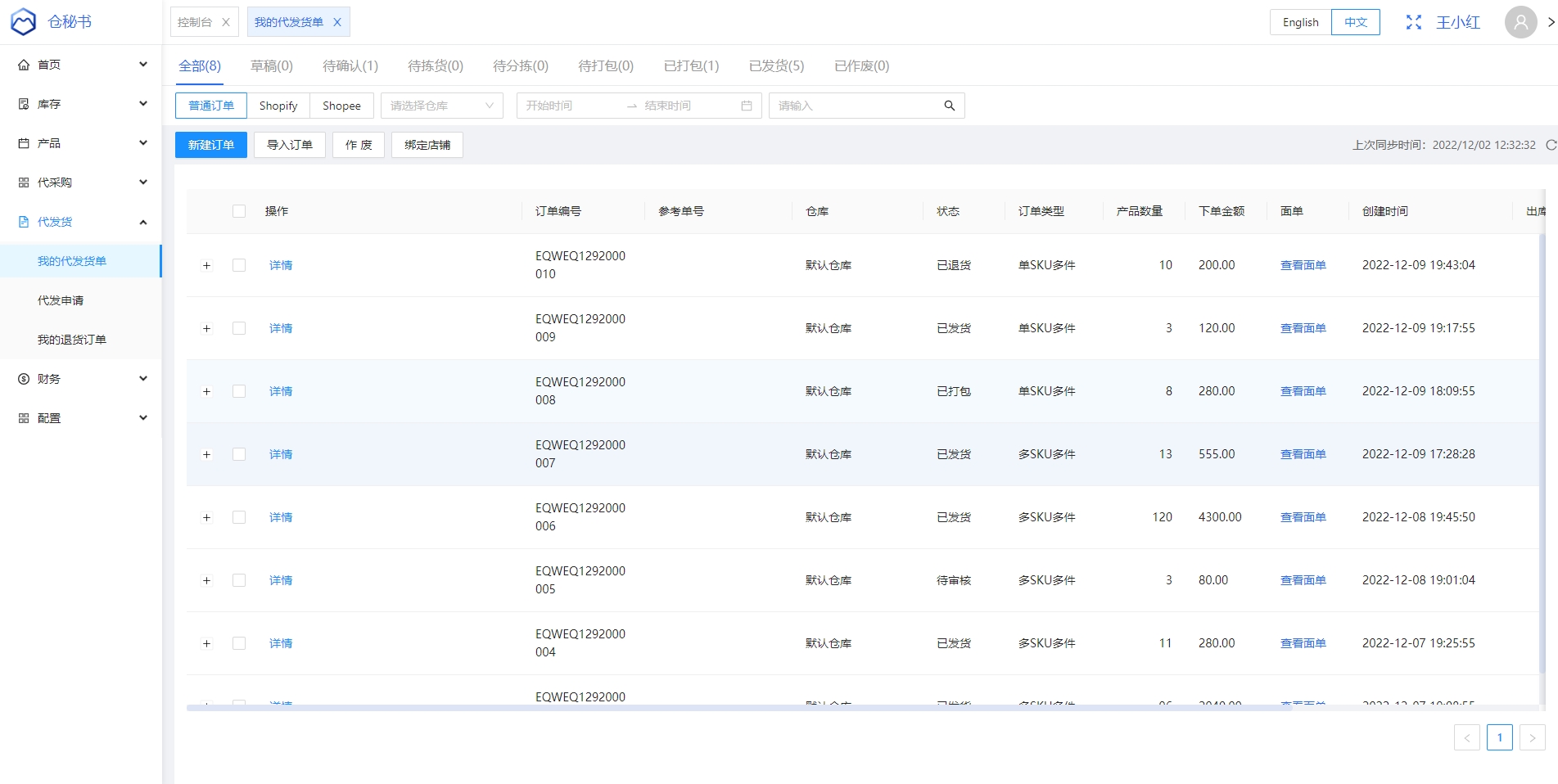Click the search magnifier icon
Image resolution: width=1558 pixels, height=784 pixels.
950,106
